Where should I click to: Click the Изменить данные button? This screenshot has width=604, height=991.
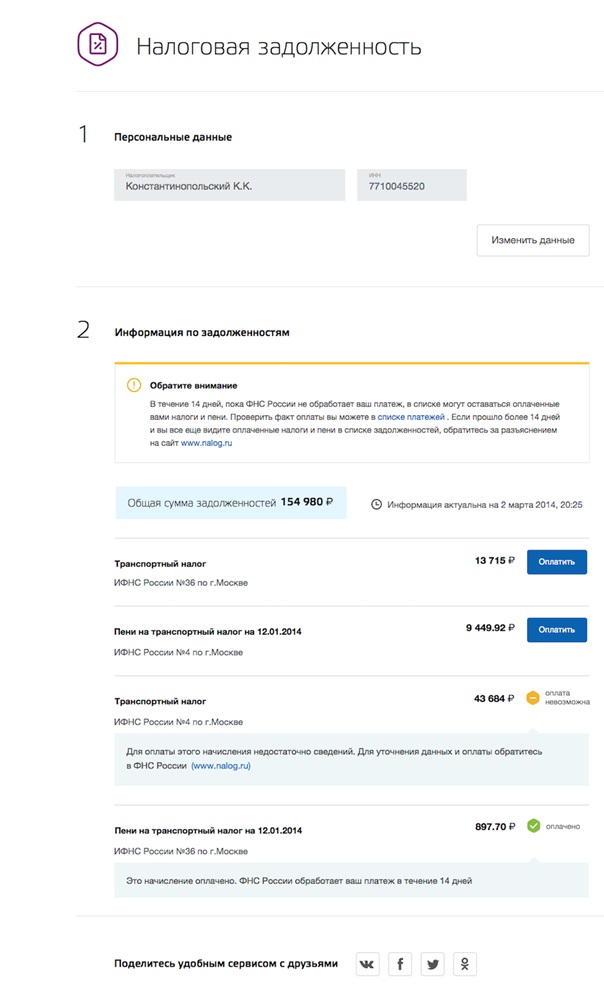533,240
